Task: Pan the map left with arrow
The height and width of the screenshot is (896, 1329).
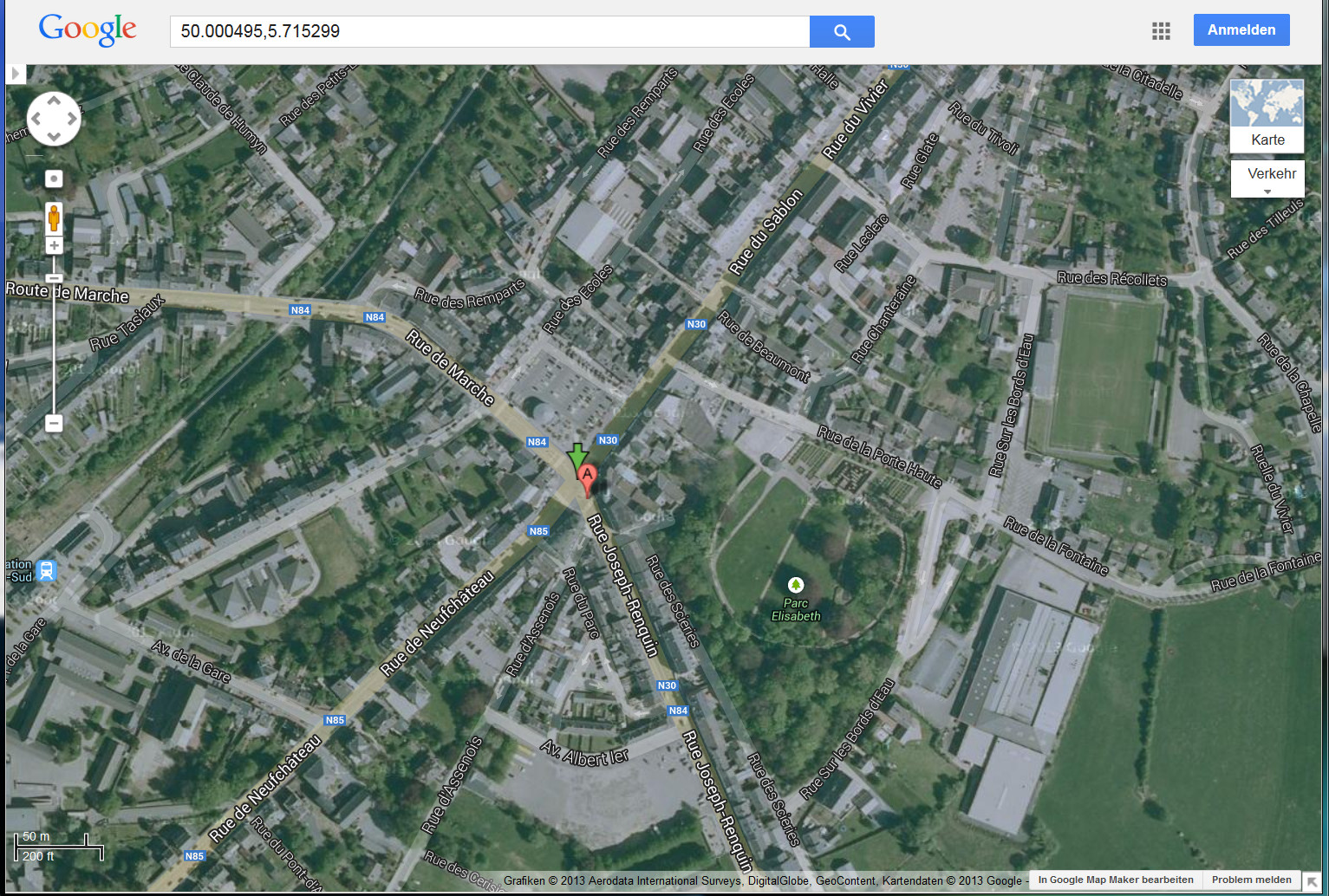Action: 36,119
